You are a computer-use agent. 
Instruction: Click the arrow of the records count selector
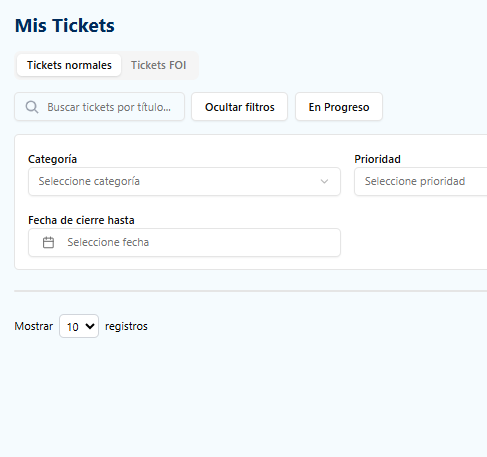[x=90, y=326]
